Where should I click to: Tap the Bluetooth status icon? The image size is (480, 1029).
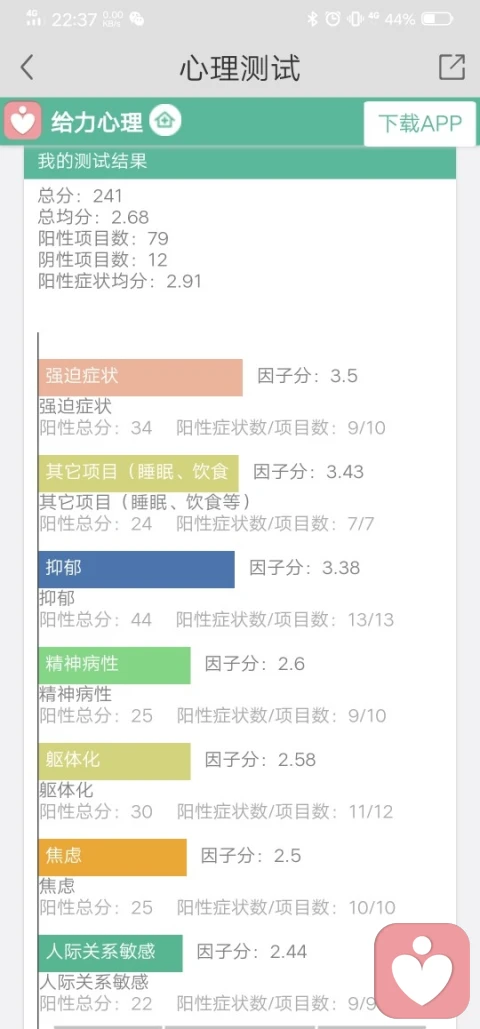(x=312, y=19)
